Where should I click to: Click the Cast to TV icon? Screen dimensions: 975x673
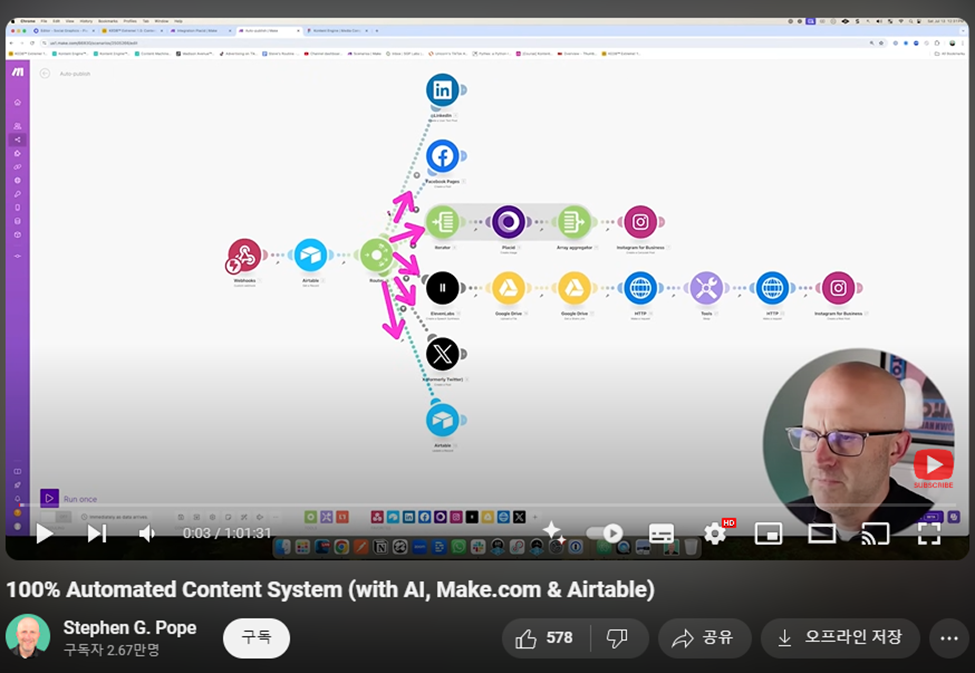(874, 534)
